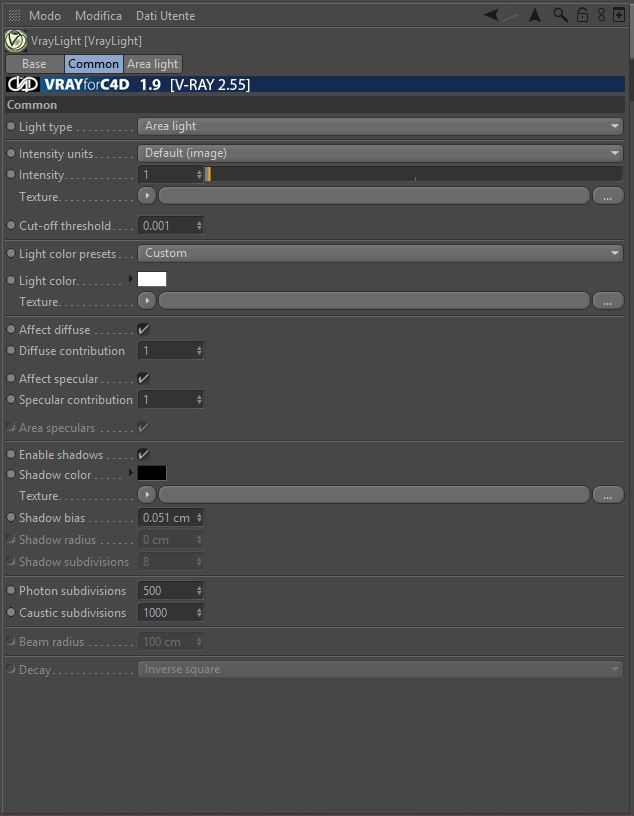Click the new attribute manager plus icon
The width and height of the screenshot is (634, 816).
pyautogui.click(x=618, y=15)
